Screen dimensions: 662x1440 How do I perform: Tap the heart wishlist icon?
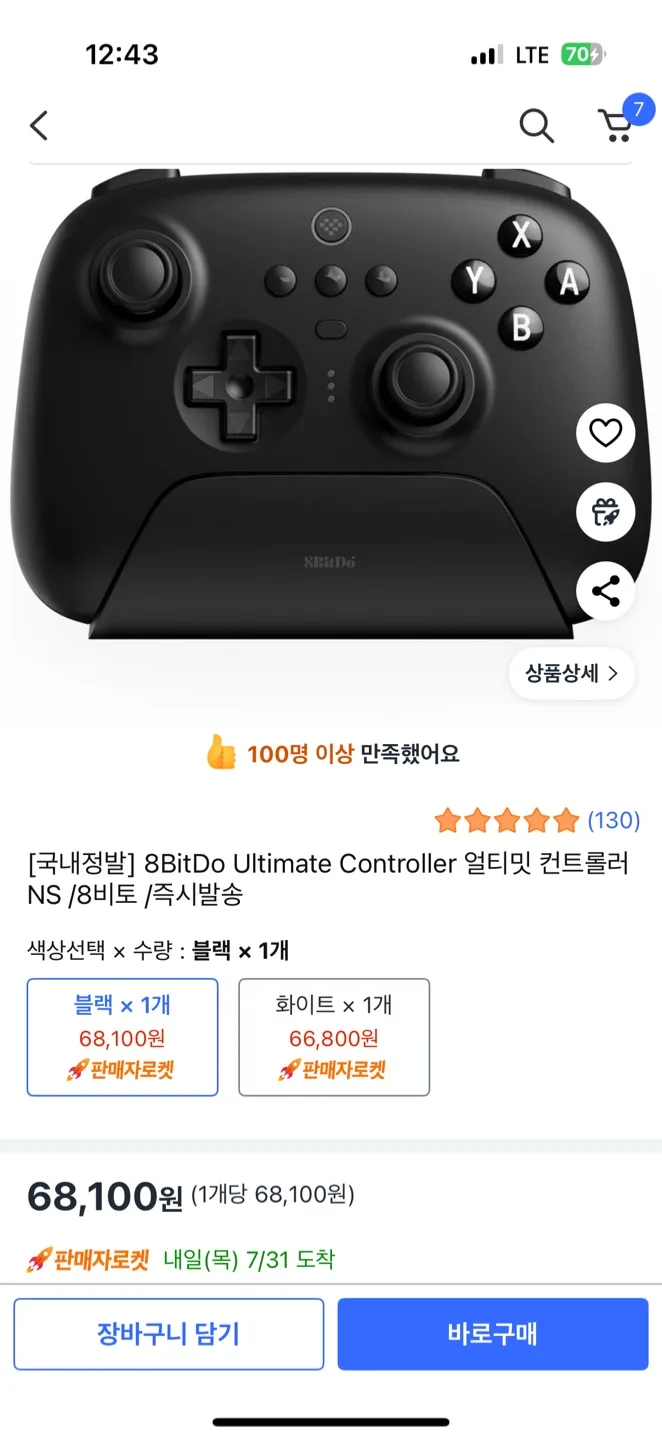point(606,433)
